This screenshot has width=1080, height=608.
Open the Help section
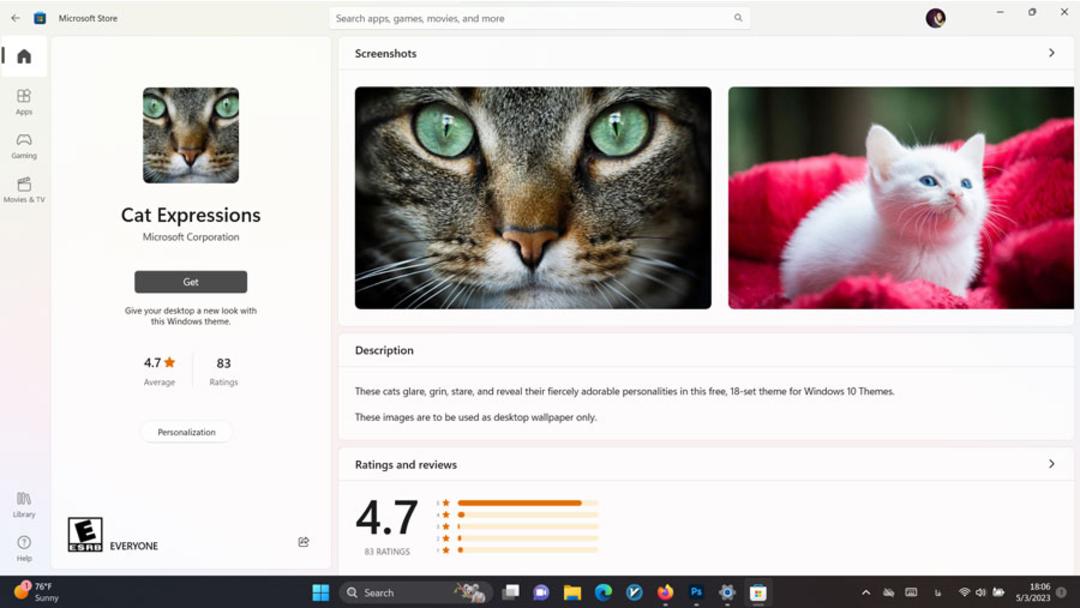[x=24, y=548]
